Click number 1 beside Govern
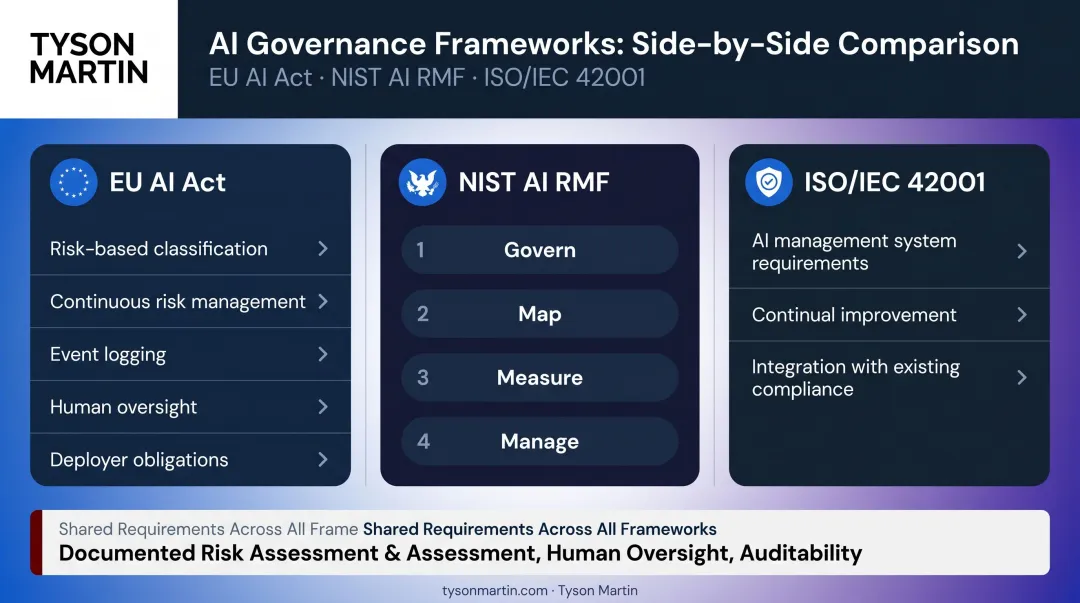Viewport: 1080px width, 603px height. [x=420, y=249]
